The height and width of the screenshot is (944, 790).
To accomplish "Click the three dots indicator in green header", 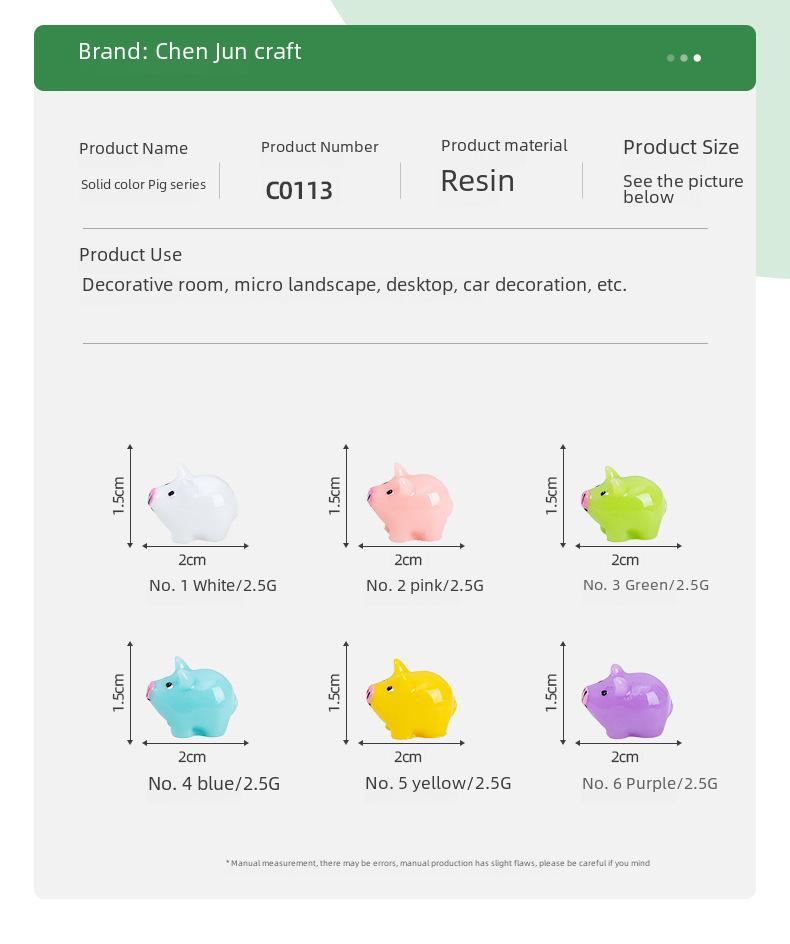I will [x=684, y=58].
